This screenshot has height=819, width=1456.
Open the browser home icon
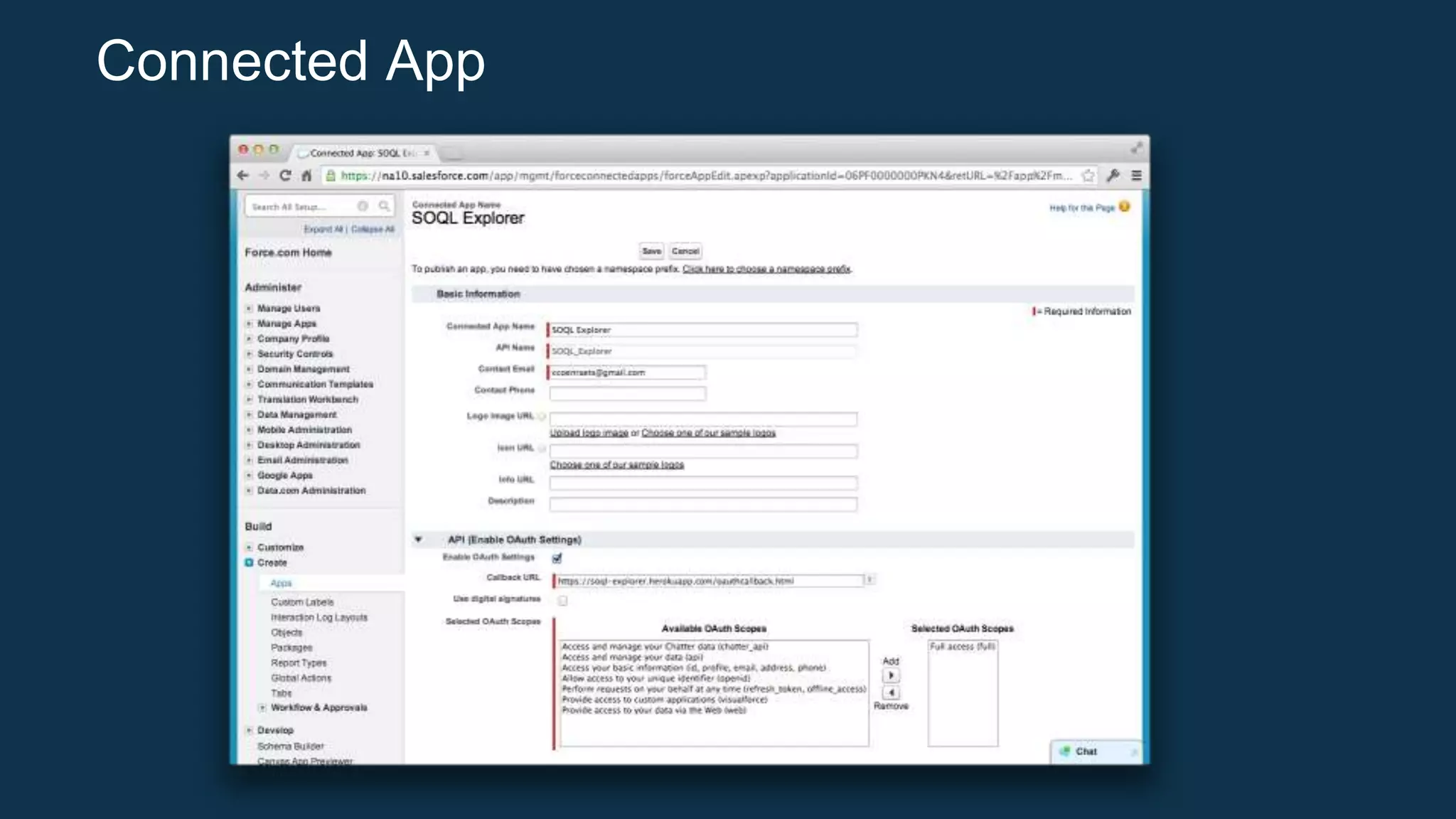tap(306, 176)
